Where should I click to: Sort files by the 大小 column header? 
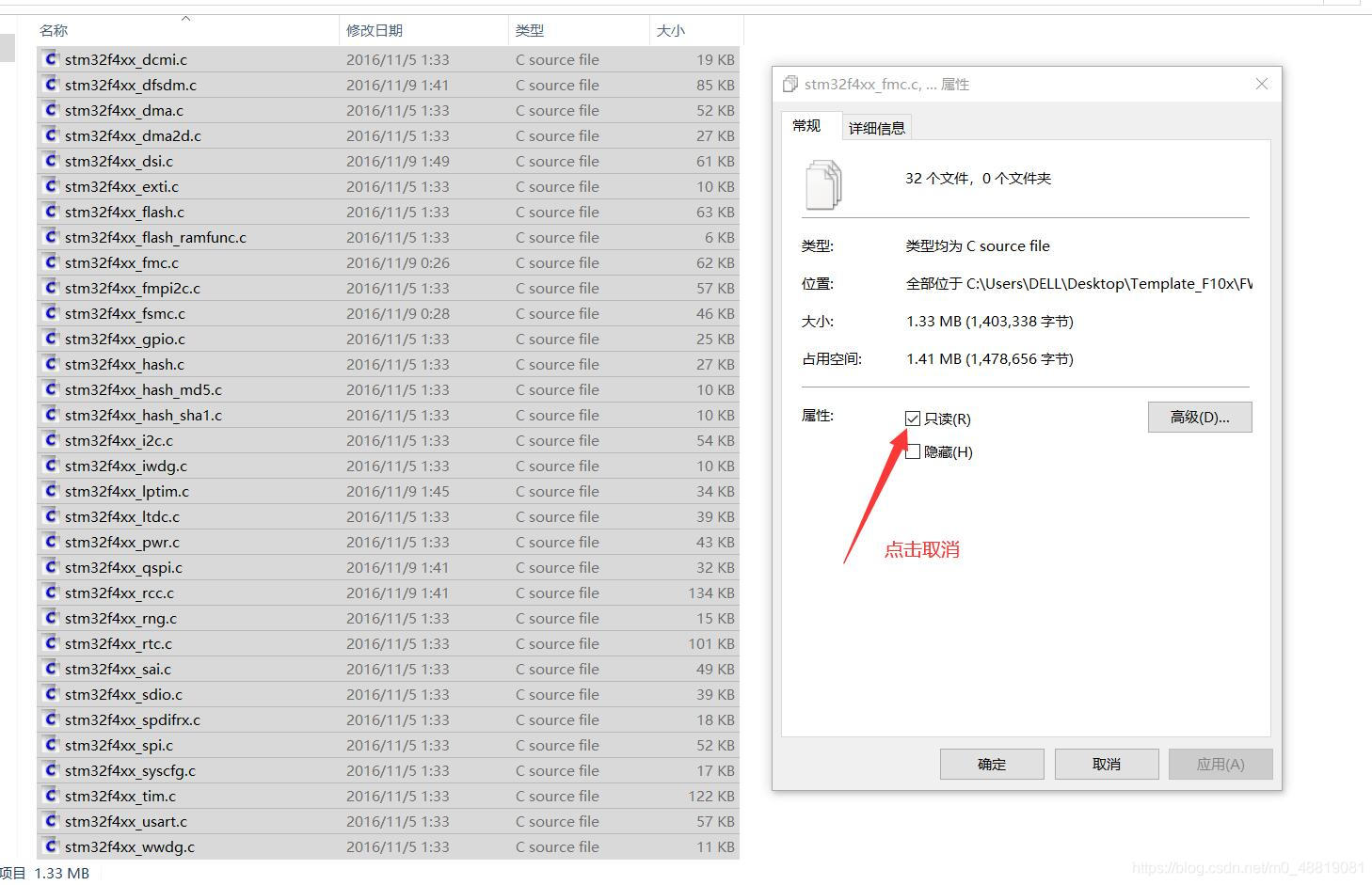pyautogui.click(x=671, y=30)
